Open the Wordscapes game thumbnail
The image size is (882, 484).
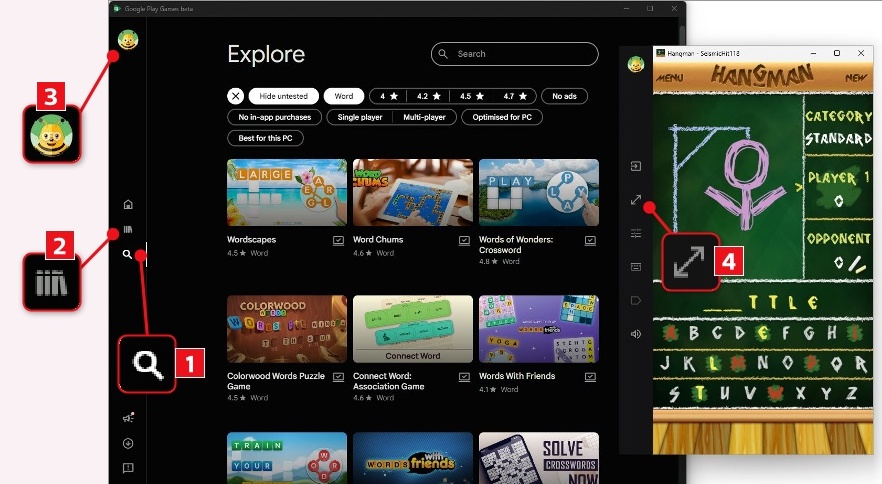pyautogui.click(x=287, y=192)
